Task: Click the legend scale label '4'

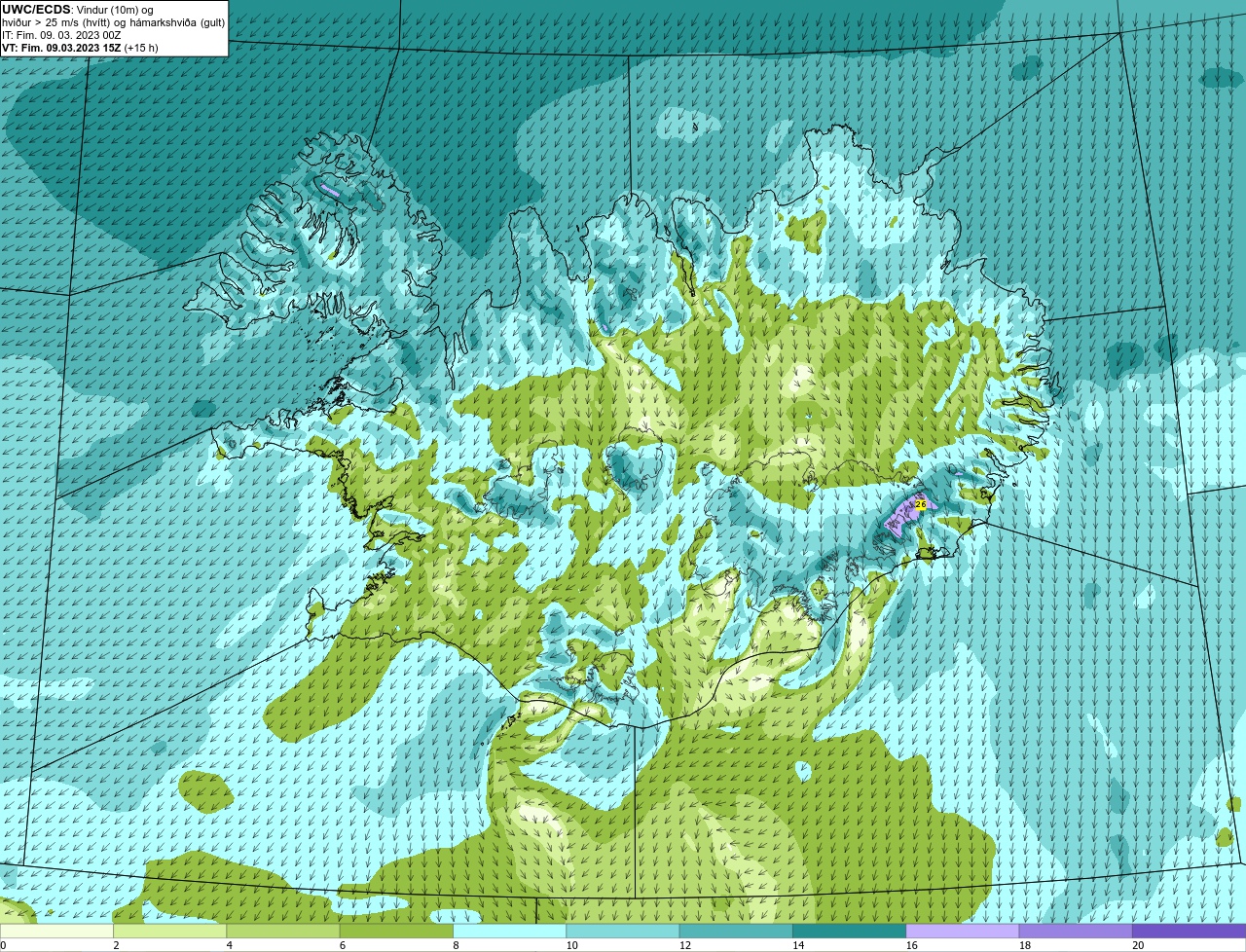Action: [x=229, y=945]
